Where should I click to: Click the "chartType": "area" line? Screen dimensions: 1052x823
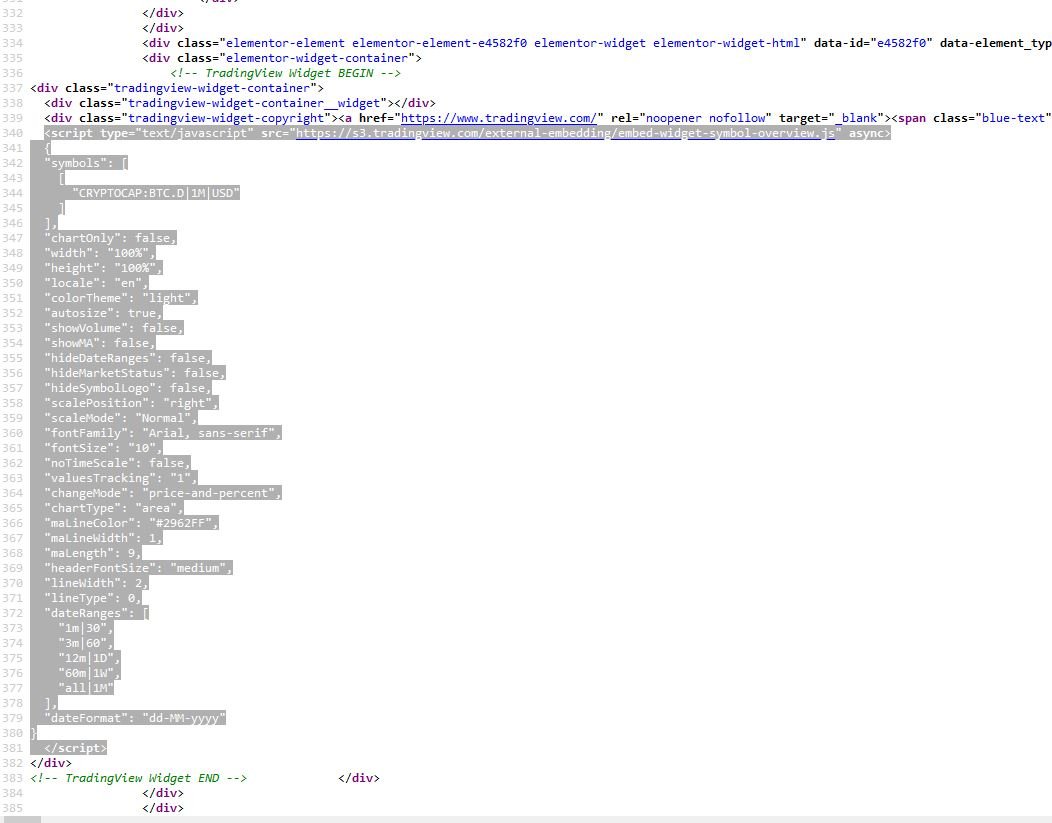(x=113, y=508)
